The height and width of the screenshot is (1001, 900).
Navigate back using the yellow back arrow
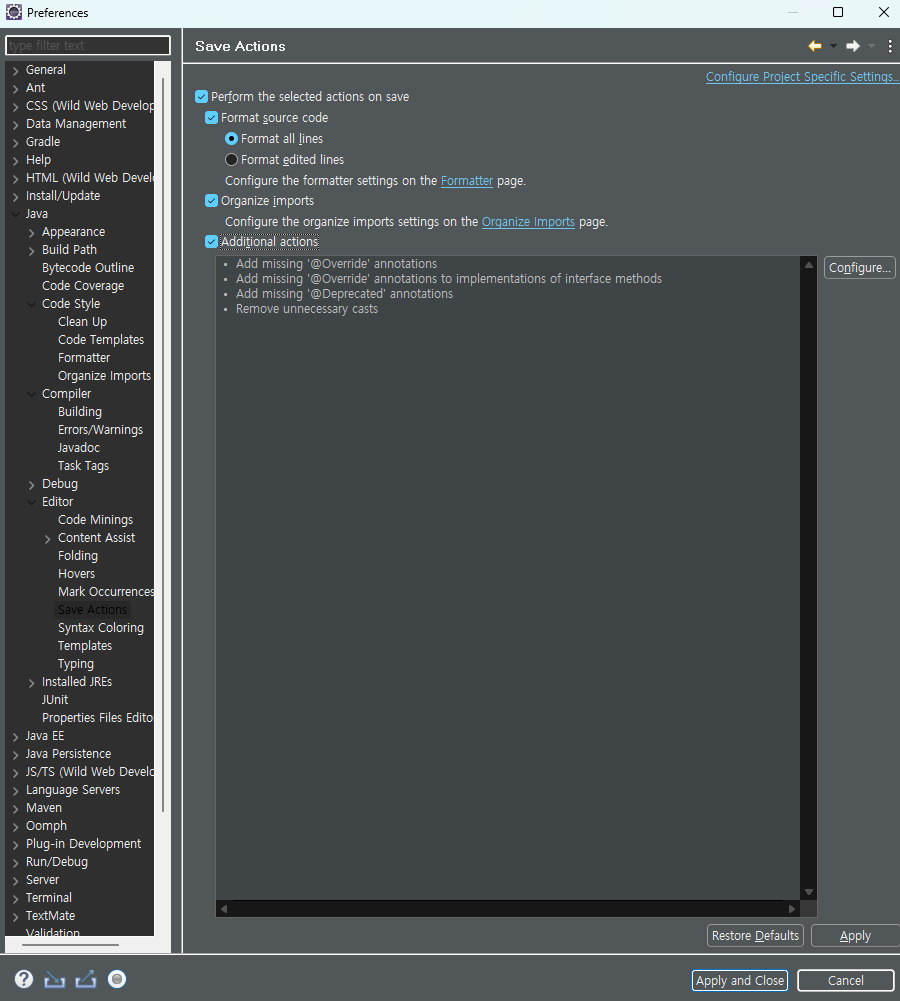point(813,45)
